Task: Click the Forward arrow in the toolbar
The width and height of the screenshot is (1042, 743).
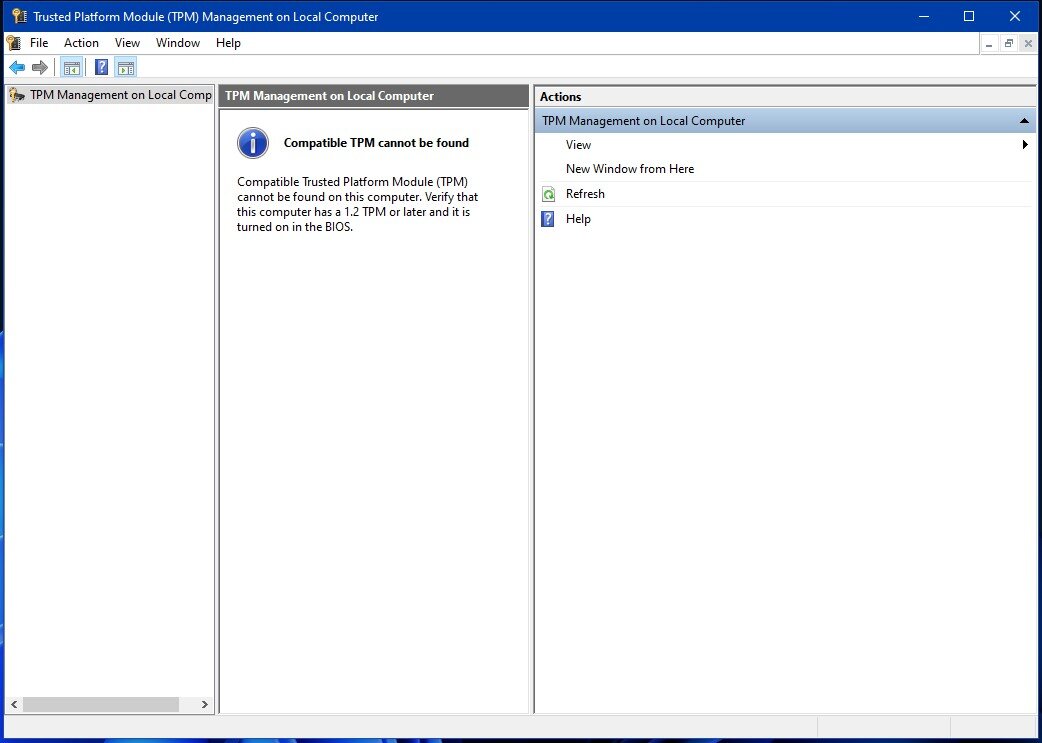Action: click(x=40, y=68)
